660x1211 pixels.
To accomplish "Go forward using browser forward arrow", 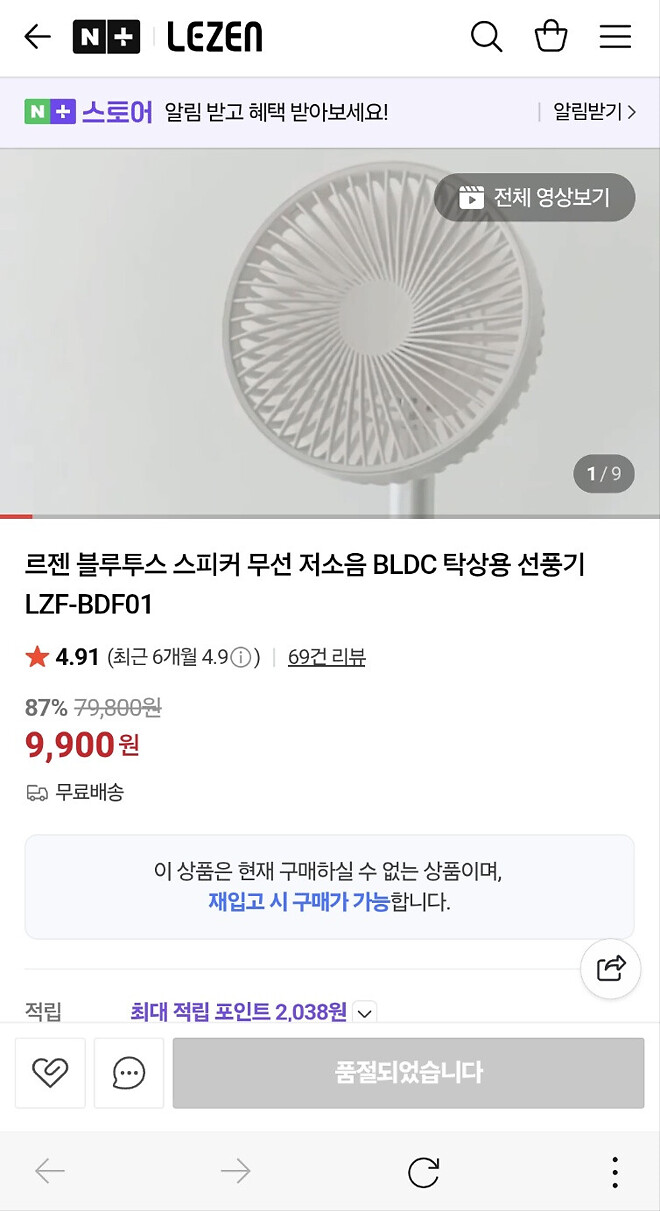I will click(x=235, y=1172).
